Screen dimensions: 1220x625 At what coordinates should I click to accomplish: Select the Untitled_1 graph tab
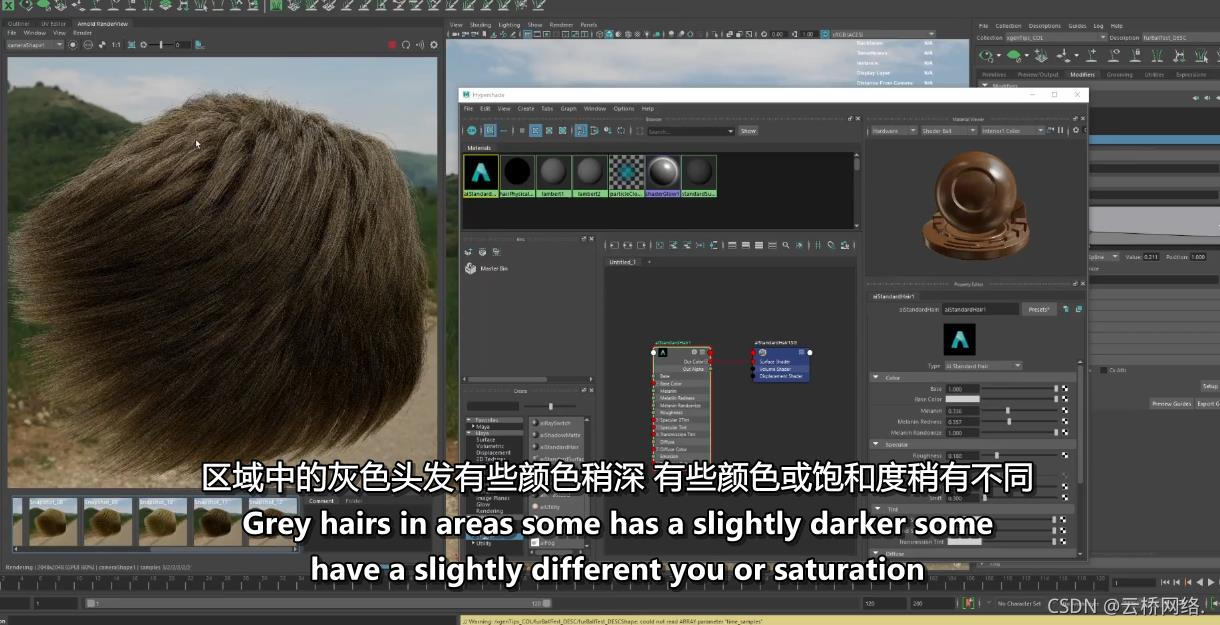point(622,262)
